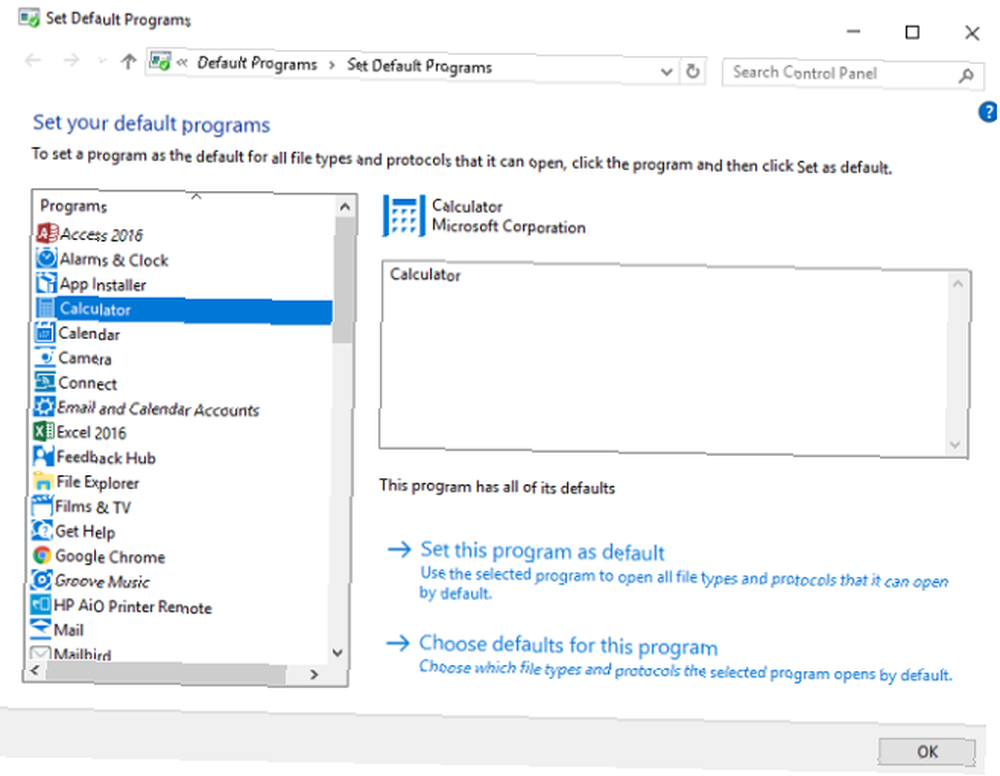Screen dimensions: 1000x776
Task: Click Choose defaults for this program
Action: click(x=568, y=645)
